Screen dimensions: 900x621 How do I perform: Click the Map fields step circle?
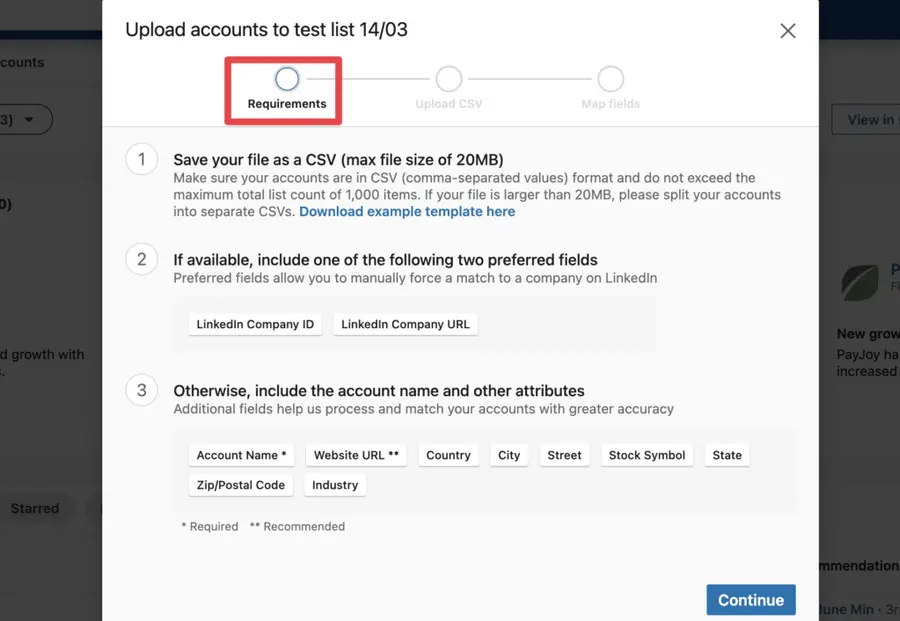click(610, 78)
